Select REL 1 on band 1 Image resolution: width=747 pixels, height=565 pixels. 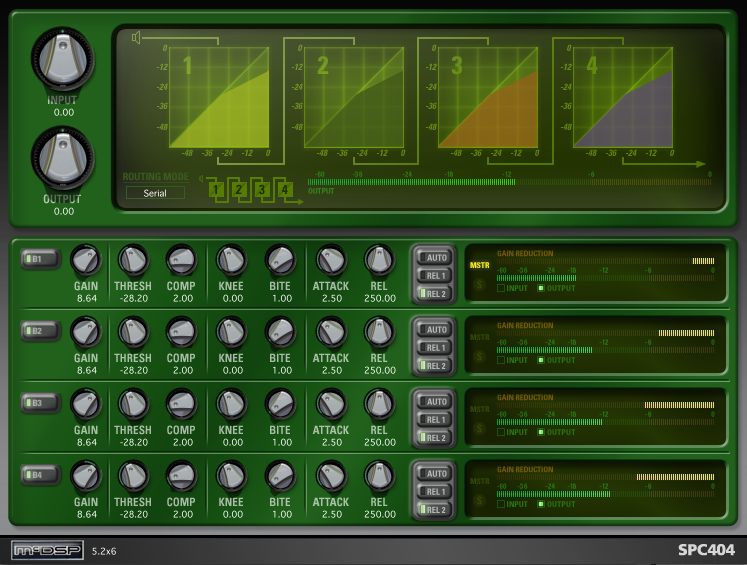click(434, 276)
